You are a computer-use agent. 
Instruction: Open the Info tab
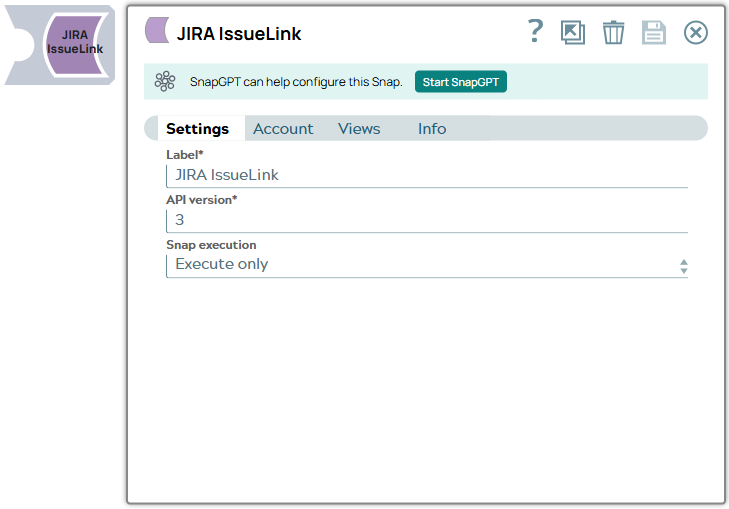tap(432, 128)
